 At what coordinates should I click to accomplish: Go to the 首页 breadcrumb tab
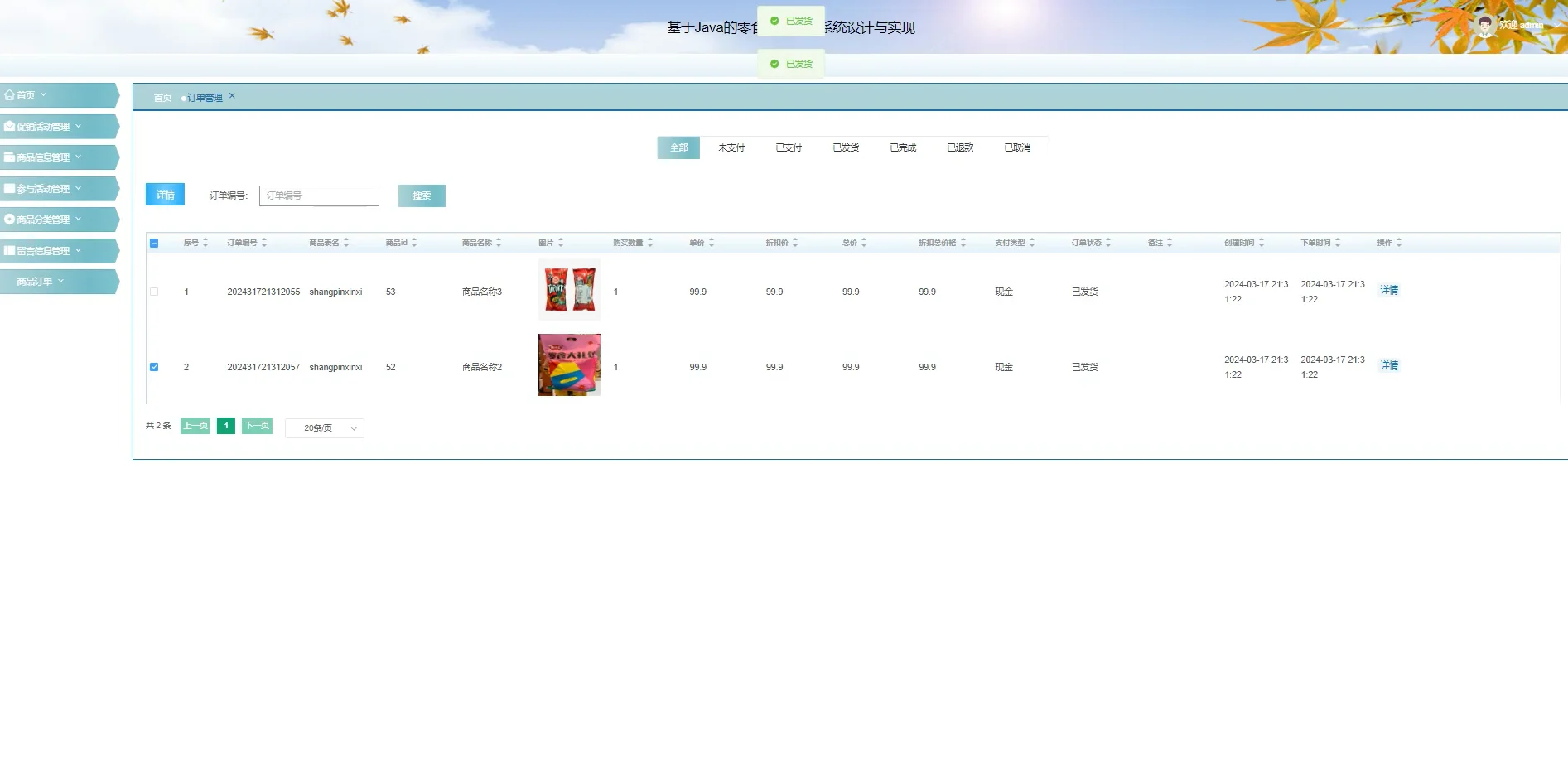(162, 98)
